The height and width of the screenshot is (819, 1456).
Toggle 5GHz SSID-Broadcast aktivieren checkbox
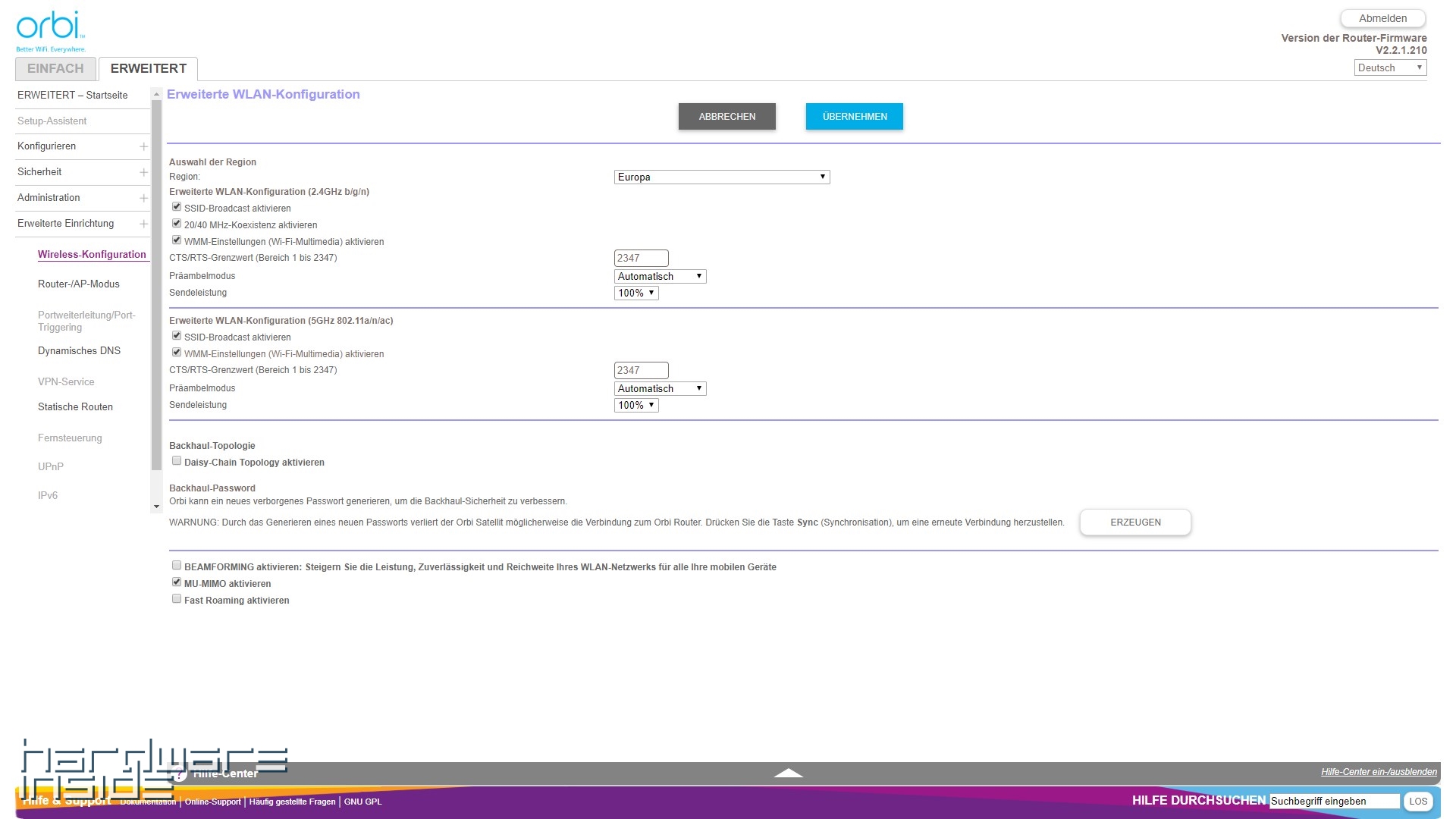tap(177, 335)
